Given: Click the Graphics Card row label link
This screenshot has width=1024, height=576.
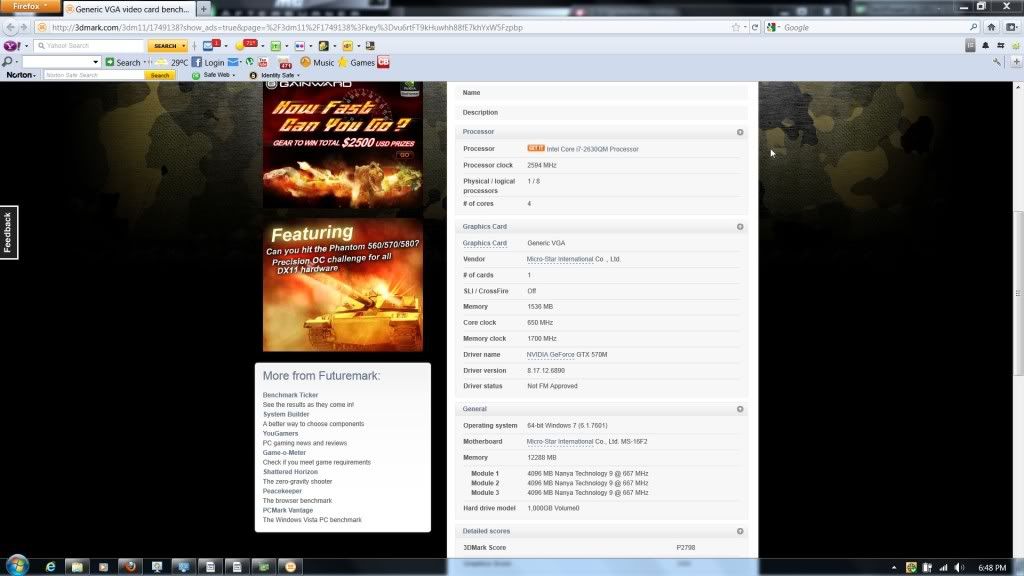Looking at the screenshot, I should [485, 243].
